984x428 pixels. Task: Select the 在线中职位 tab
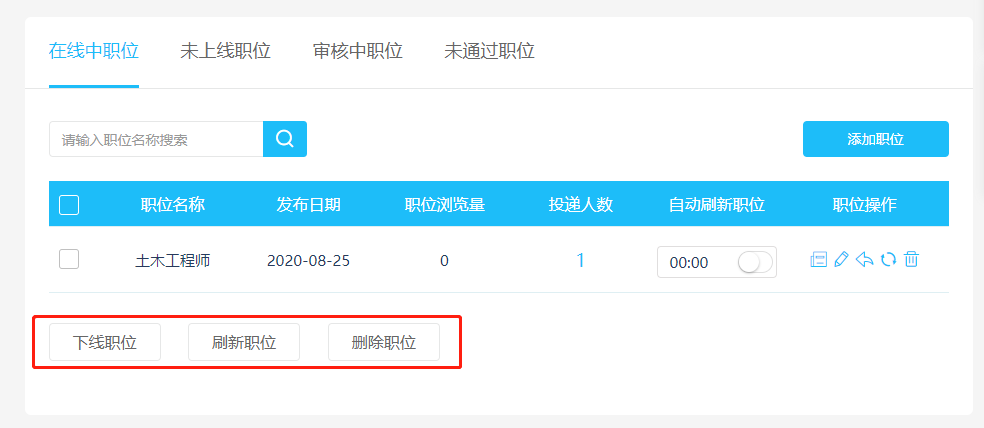(93, 51)
